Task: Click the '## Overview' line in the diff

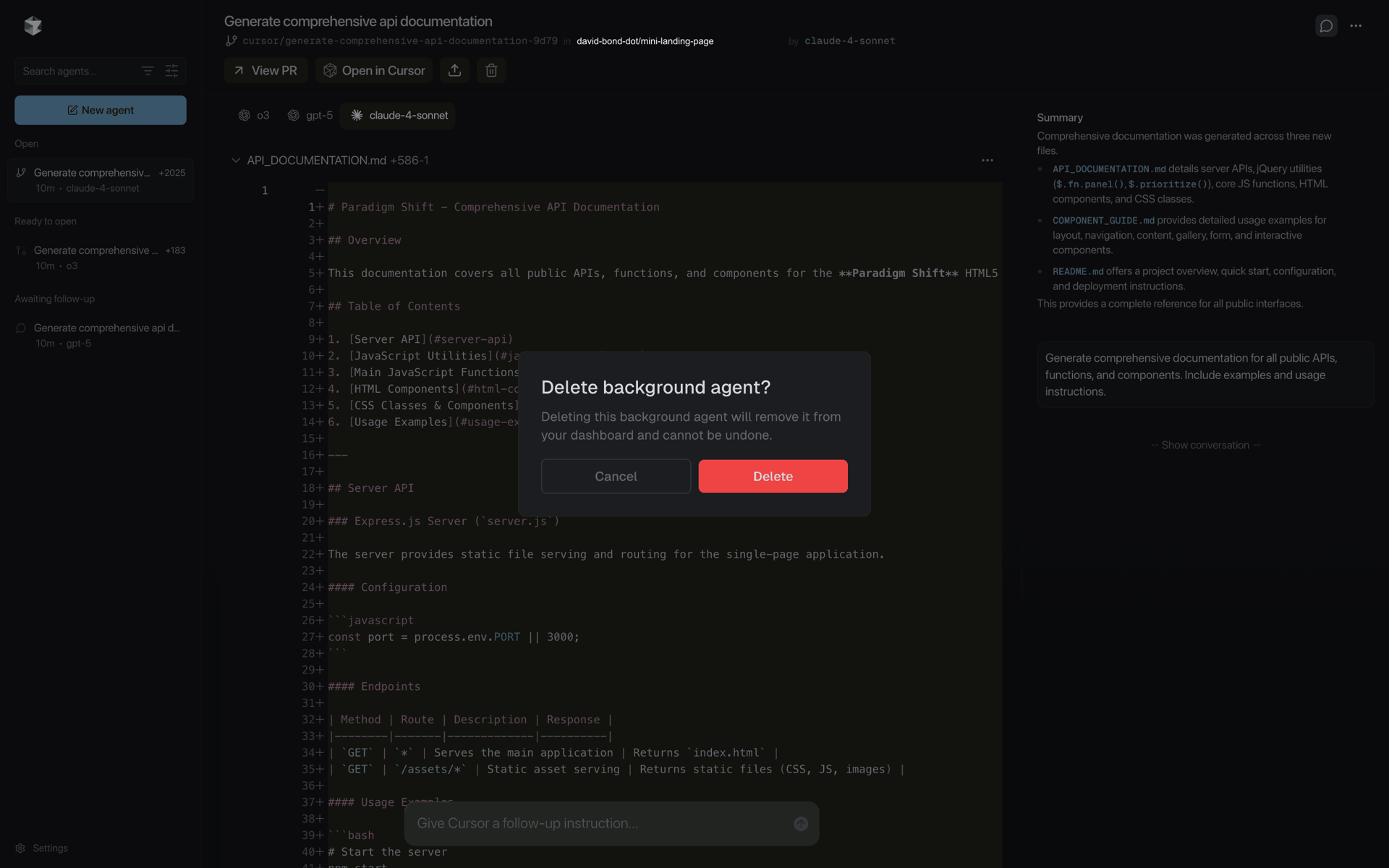Action: click(x=364, y=240)
